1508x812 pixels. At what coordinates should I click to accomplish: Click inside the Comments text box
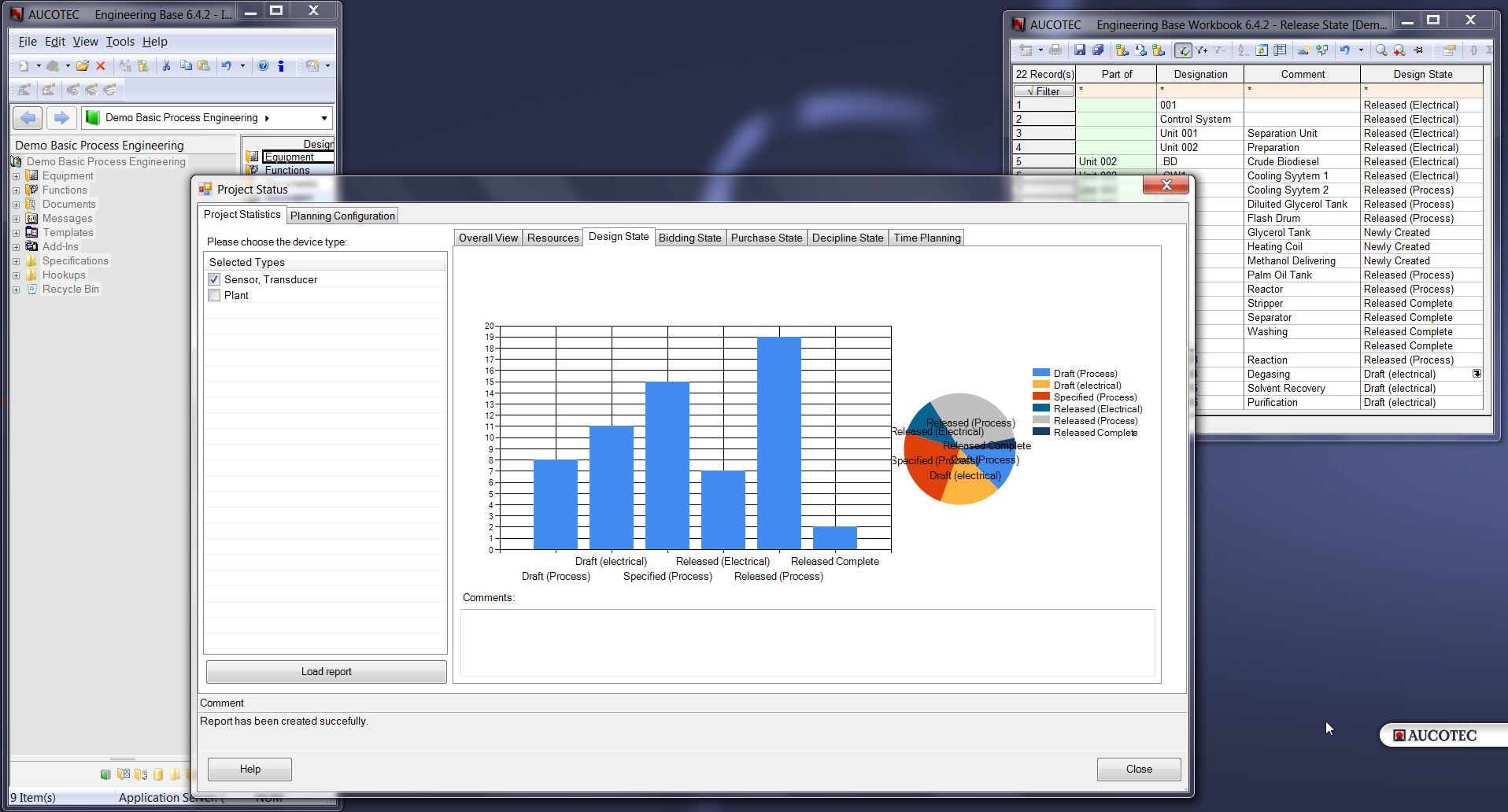pyautogui.click(x=808, y=642)
